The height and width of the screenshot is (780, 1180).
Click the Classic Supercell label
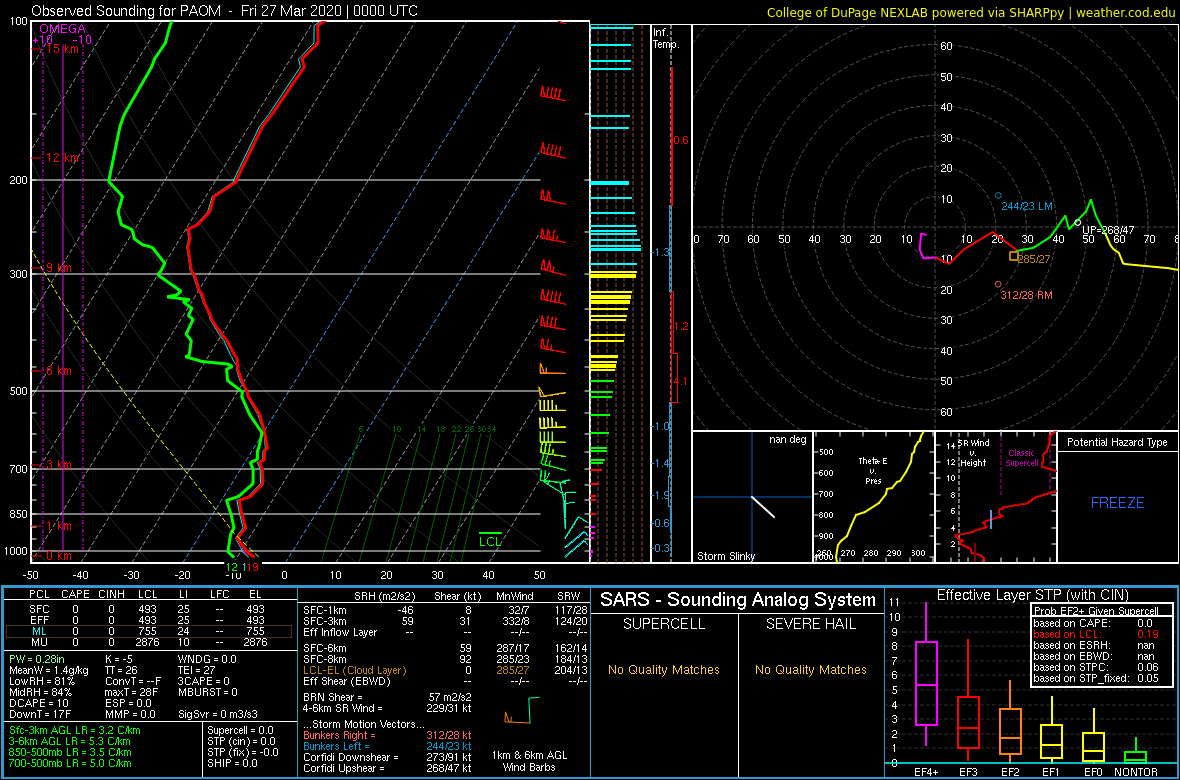pos(1020,459)
